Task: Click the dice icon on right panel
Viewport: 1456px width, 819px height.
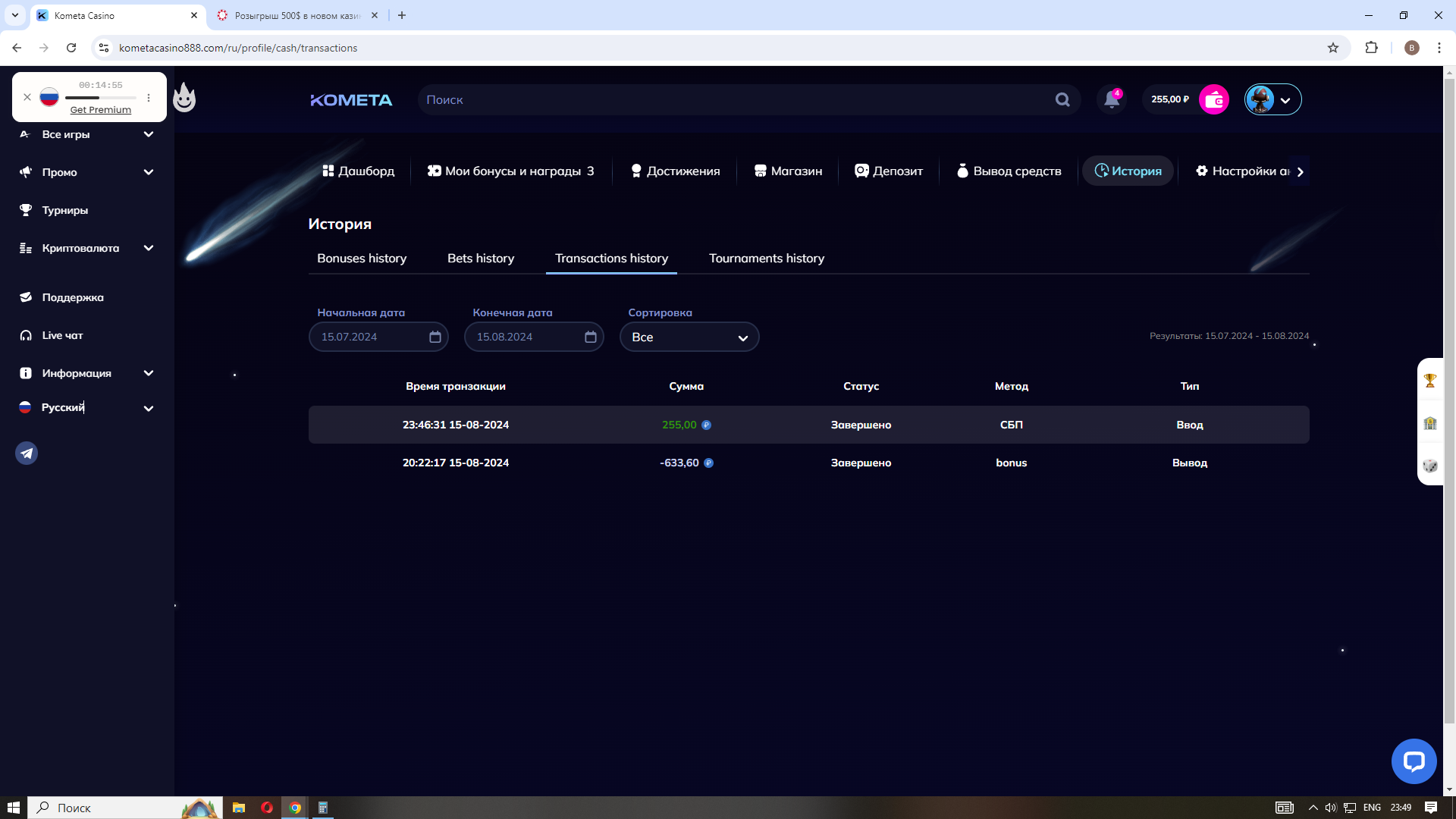Action: tap(1429, 465)
